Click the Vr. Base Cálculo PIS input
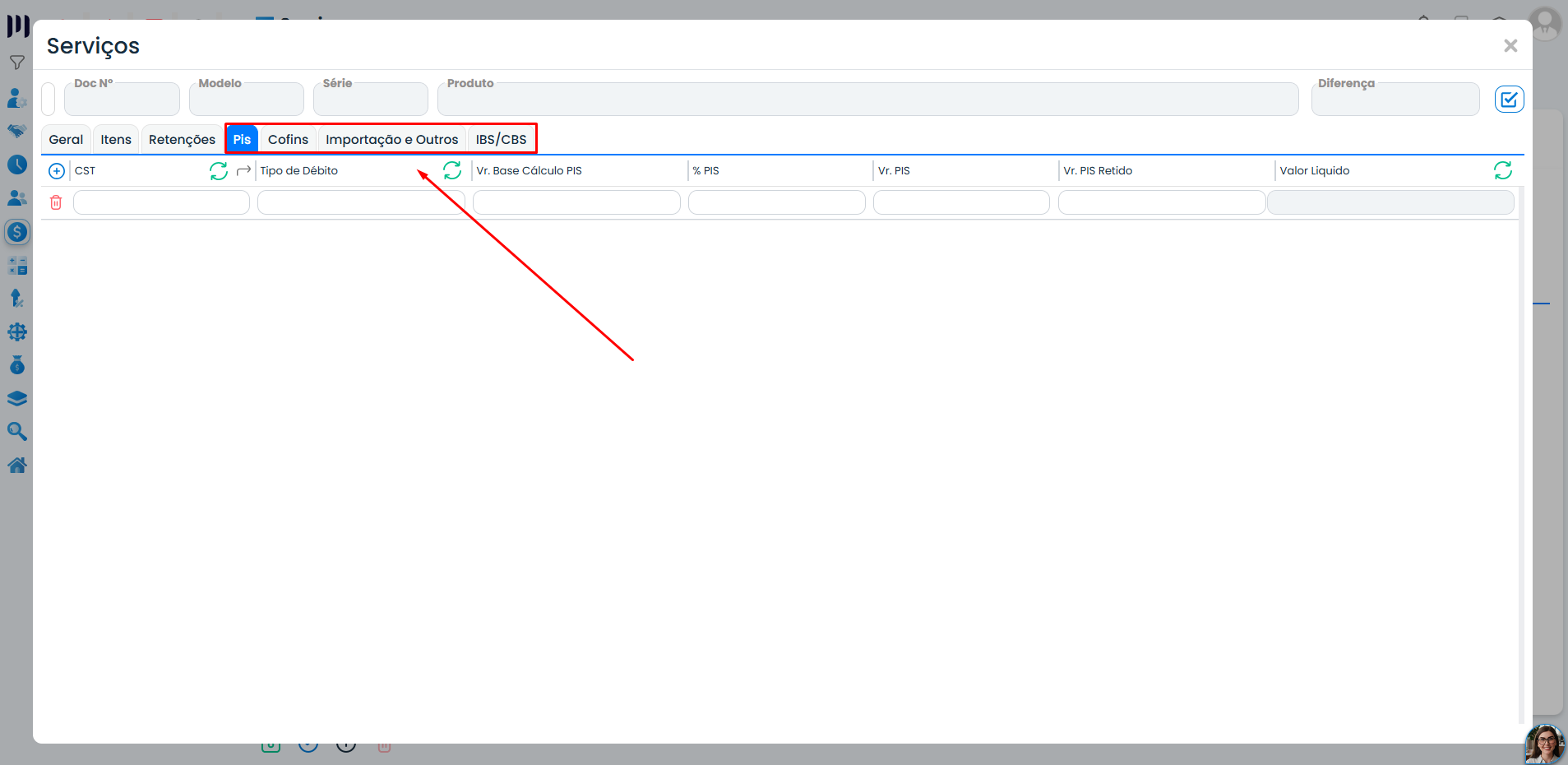The width and height of the screenshot is (1568, 765). point(576,202)
